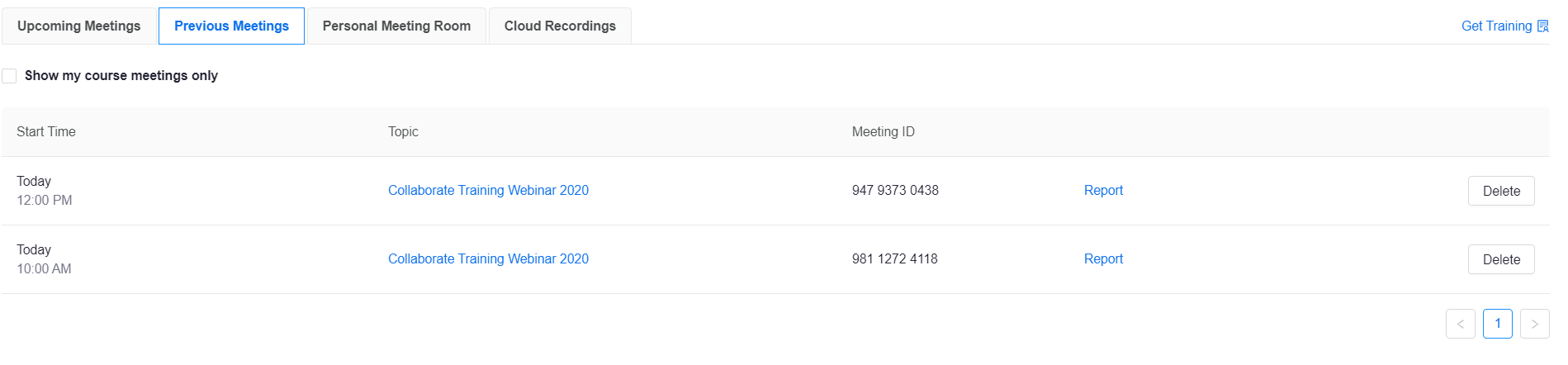Click the Topic column header
This screenshot has height=365, width=1568.
pos(403,132)
